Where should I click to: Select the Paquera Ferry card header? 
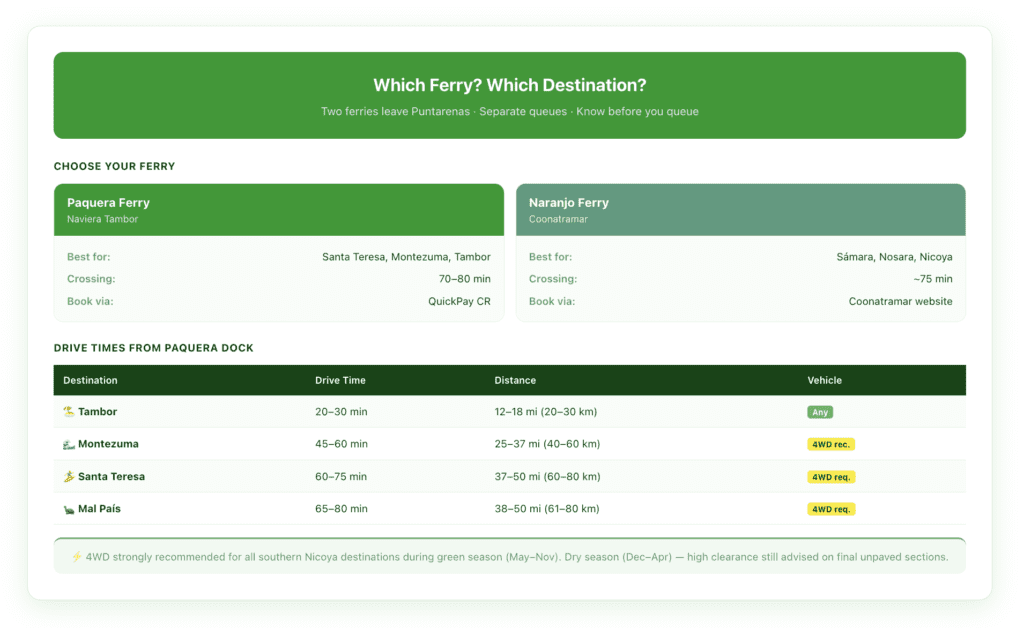click(279, 210)
